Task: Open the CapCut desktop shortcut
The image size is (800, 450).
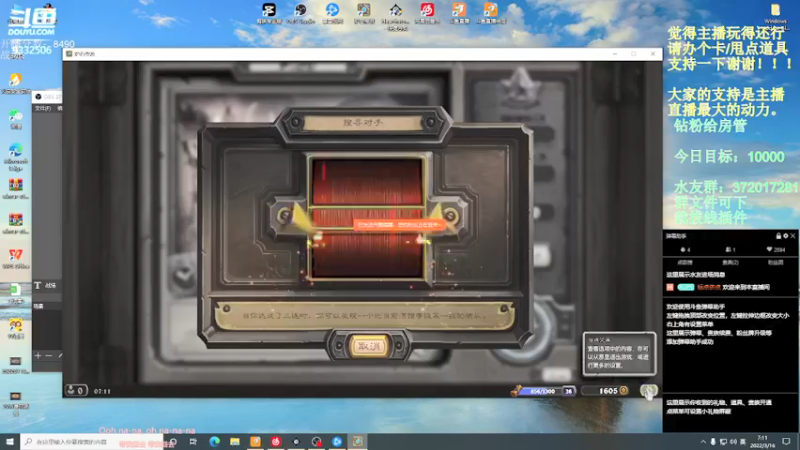Action: pyautogui.click(x=269, y=10)
